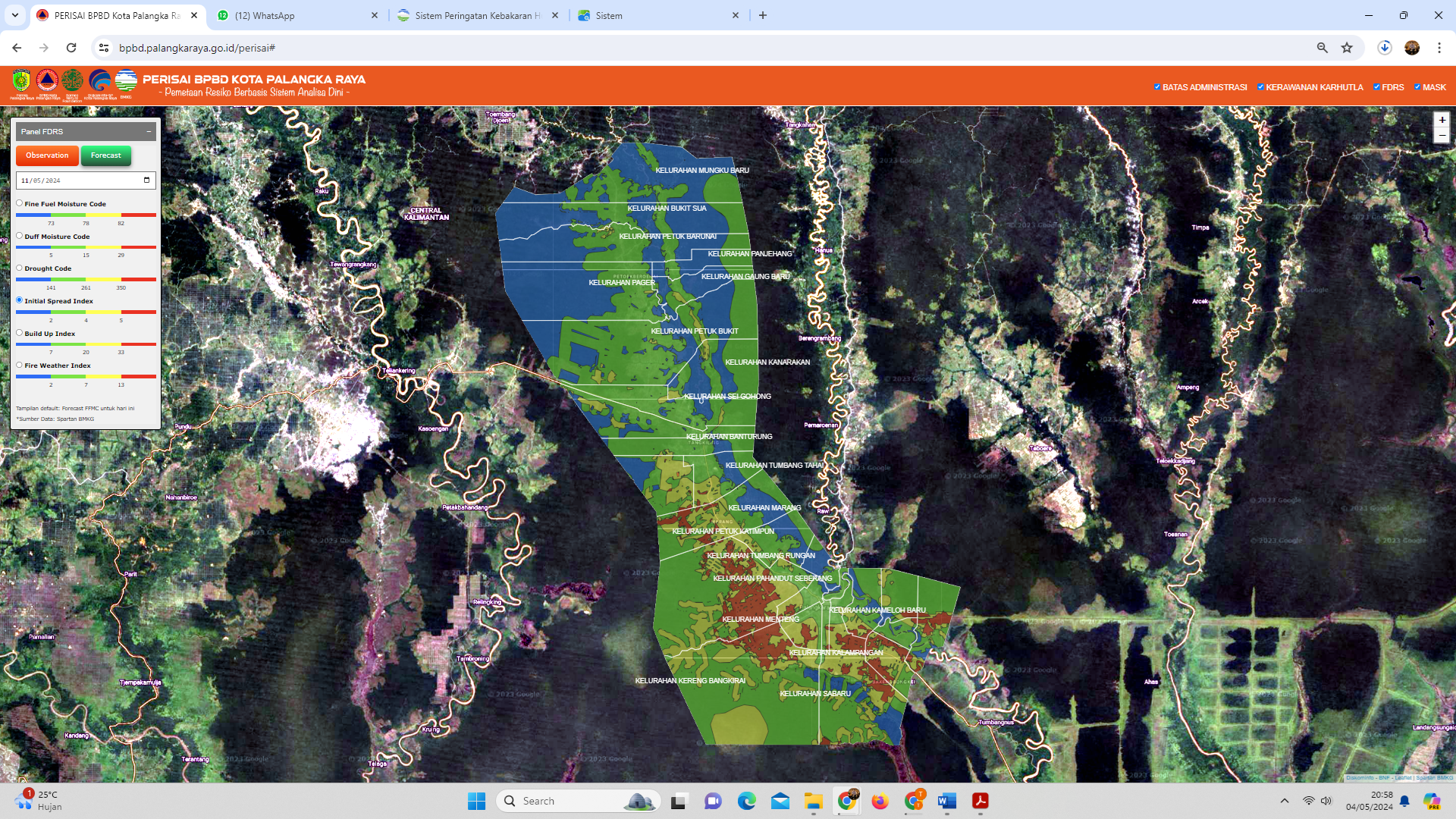Image resolution: width=1456 pixels, height=819 pixels.
Task: Select Duff Moisture Code radio button
Action: pos(19,236)
